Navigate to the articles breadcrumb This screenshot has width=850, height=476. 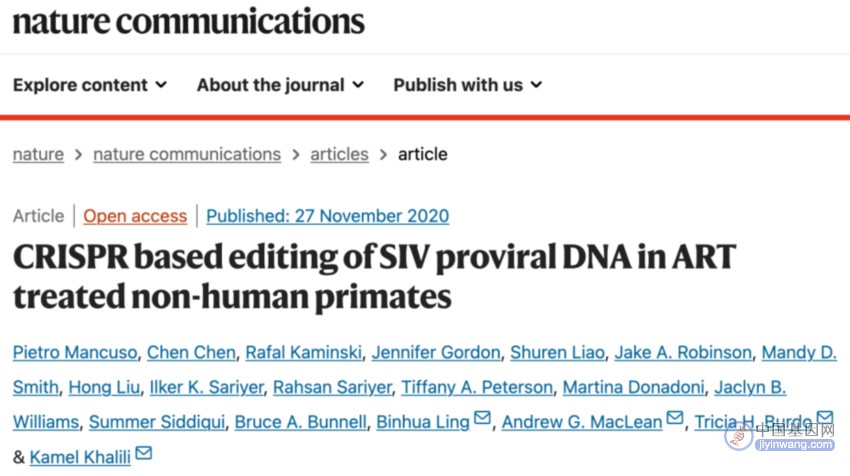click(339, 155)
